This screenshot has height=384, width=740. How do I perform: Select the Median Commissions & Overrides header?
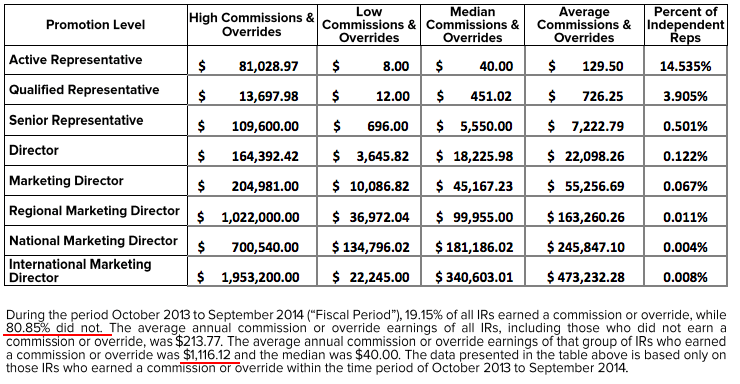click(472, 25)
